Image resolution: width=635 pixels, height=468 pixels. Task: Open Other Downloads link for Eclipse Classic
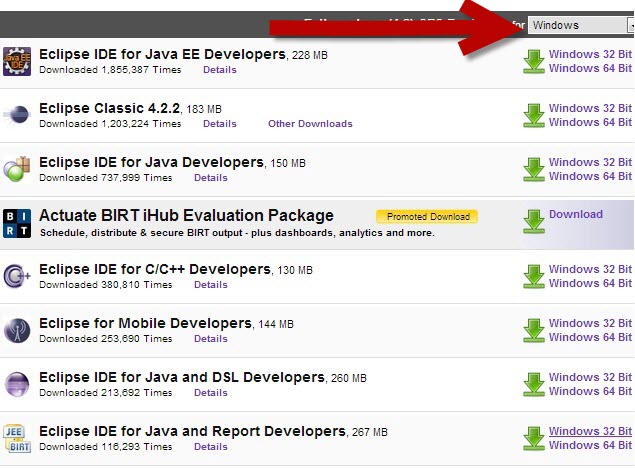point(310,124)
